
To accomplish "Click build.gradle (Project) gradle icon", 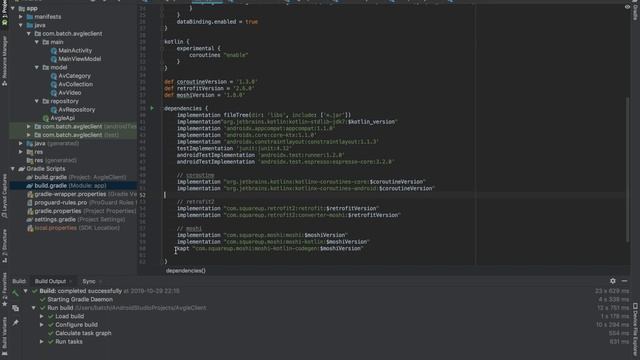I will tap(29, 177).
